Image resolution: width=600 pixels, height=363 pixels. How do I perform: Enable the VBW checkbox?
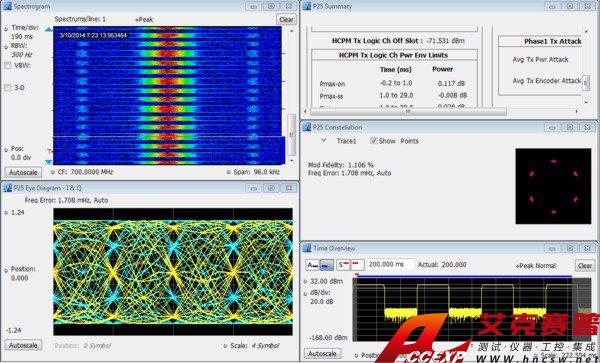pos(8,66)
